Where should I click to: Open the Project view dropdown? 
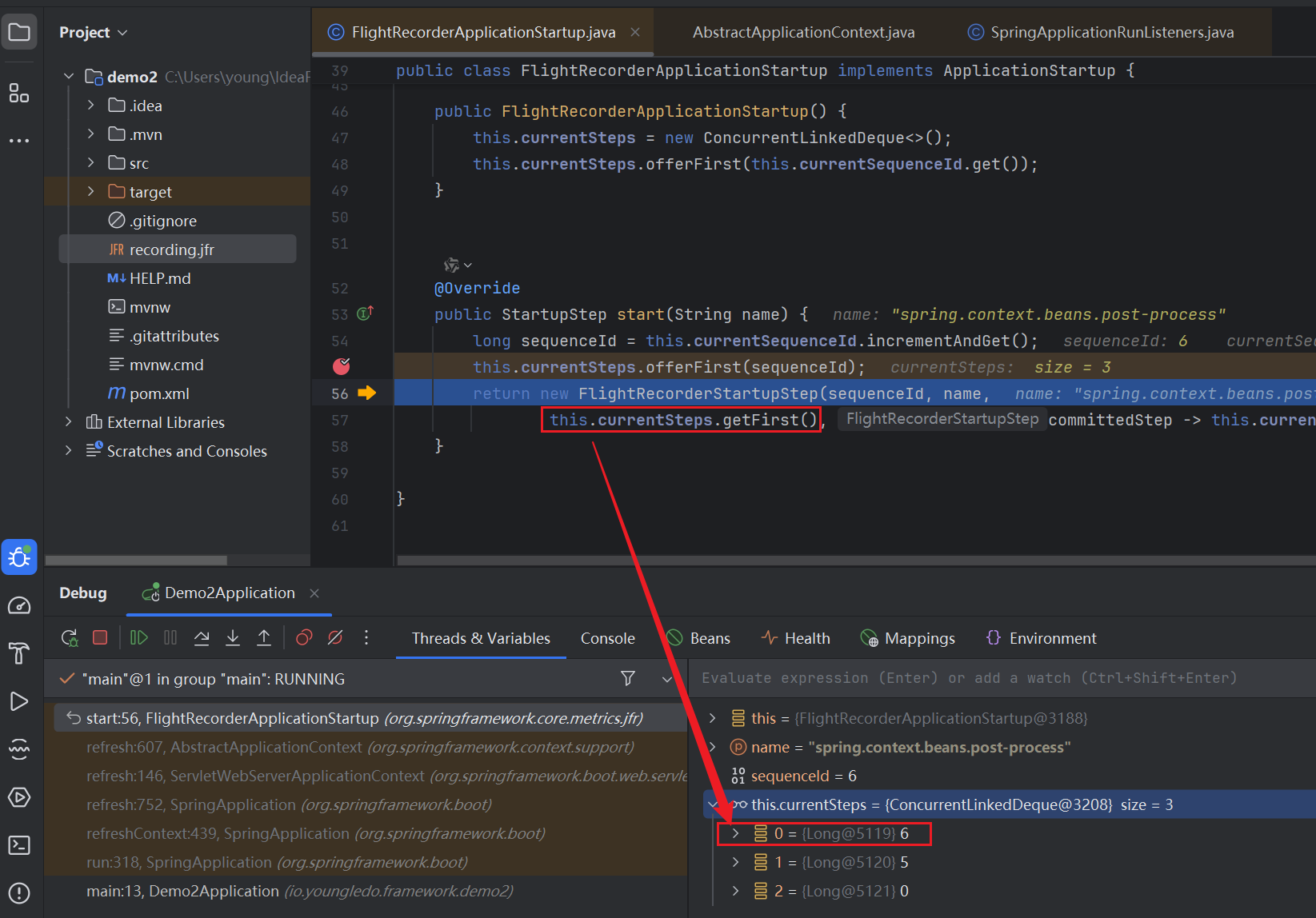[x=94, y=32]
